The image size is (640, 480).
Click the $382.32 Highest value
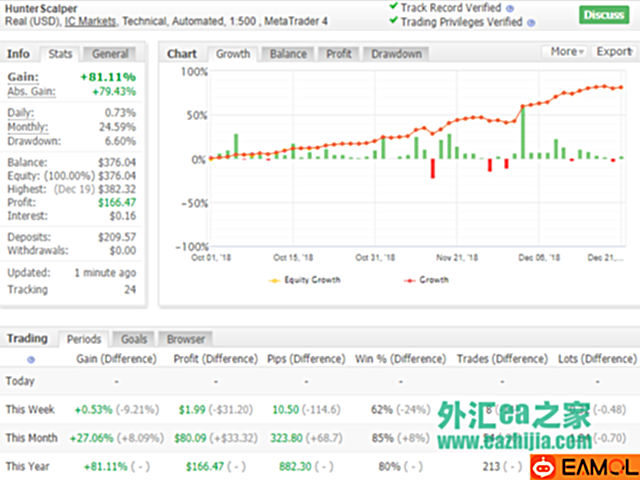pos(117,189)
